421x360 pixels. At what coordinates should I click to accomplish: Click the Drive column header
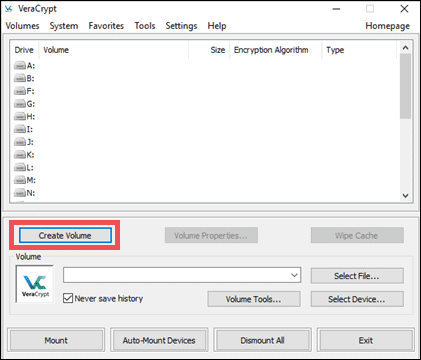pyautogui.click(x=24, y=50)
